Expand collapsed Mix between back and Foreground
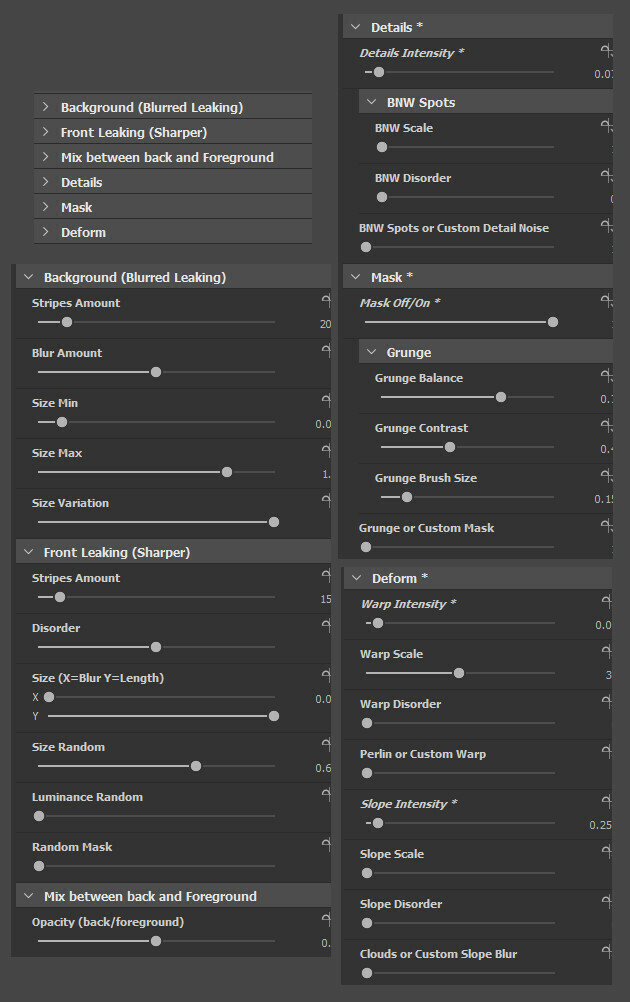The width and height of the screenshot is (630, 1002). (46, 157)
